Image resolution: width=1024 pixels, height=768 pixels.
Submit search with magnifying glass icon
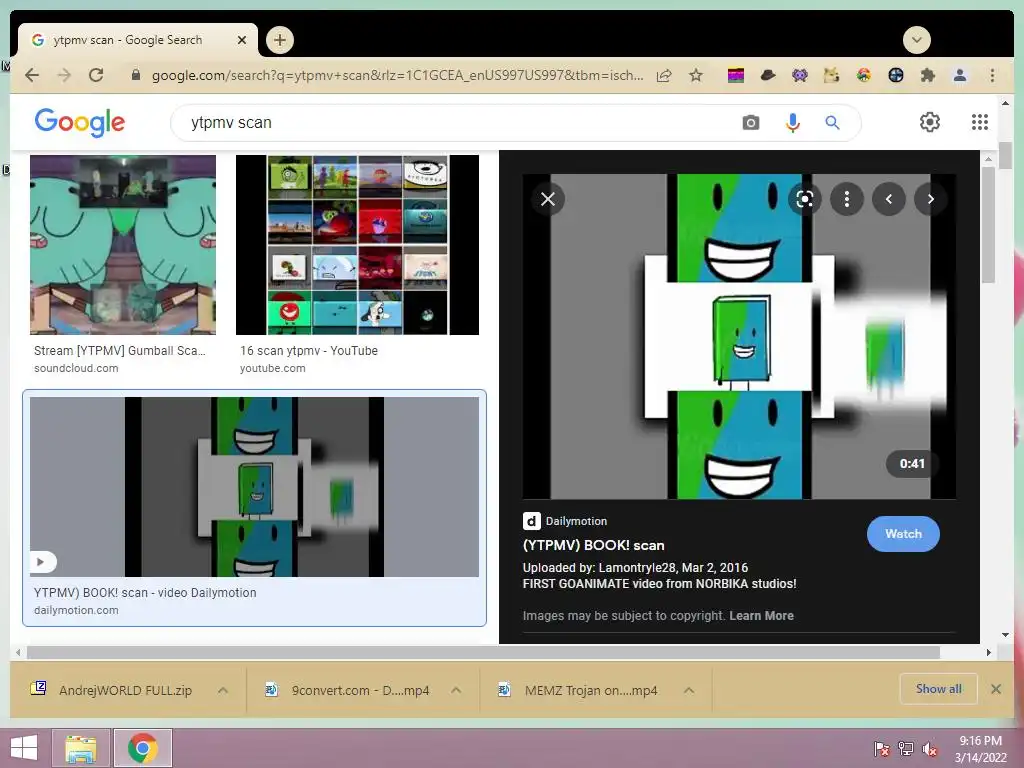(832, 122)
